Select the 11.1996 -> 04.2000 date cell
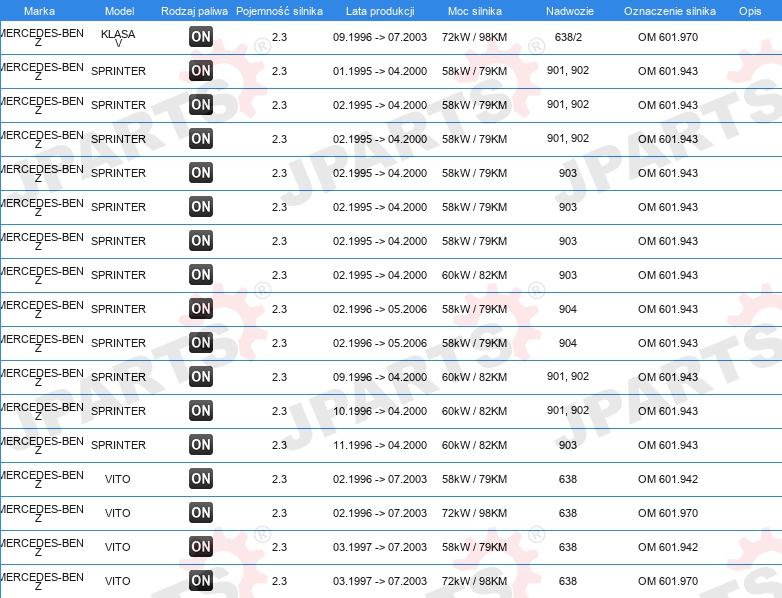782x598 pixels. pos(380,445)
